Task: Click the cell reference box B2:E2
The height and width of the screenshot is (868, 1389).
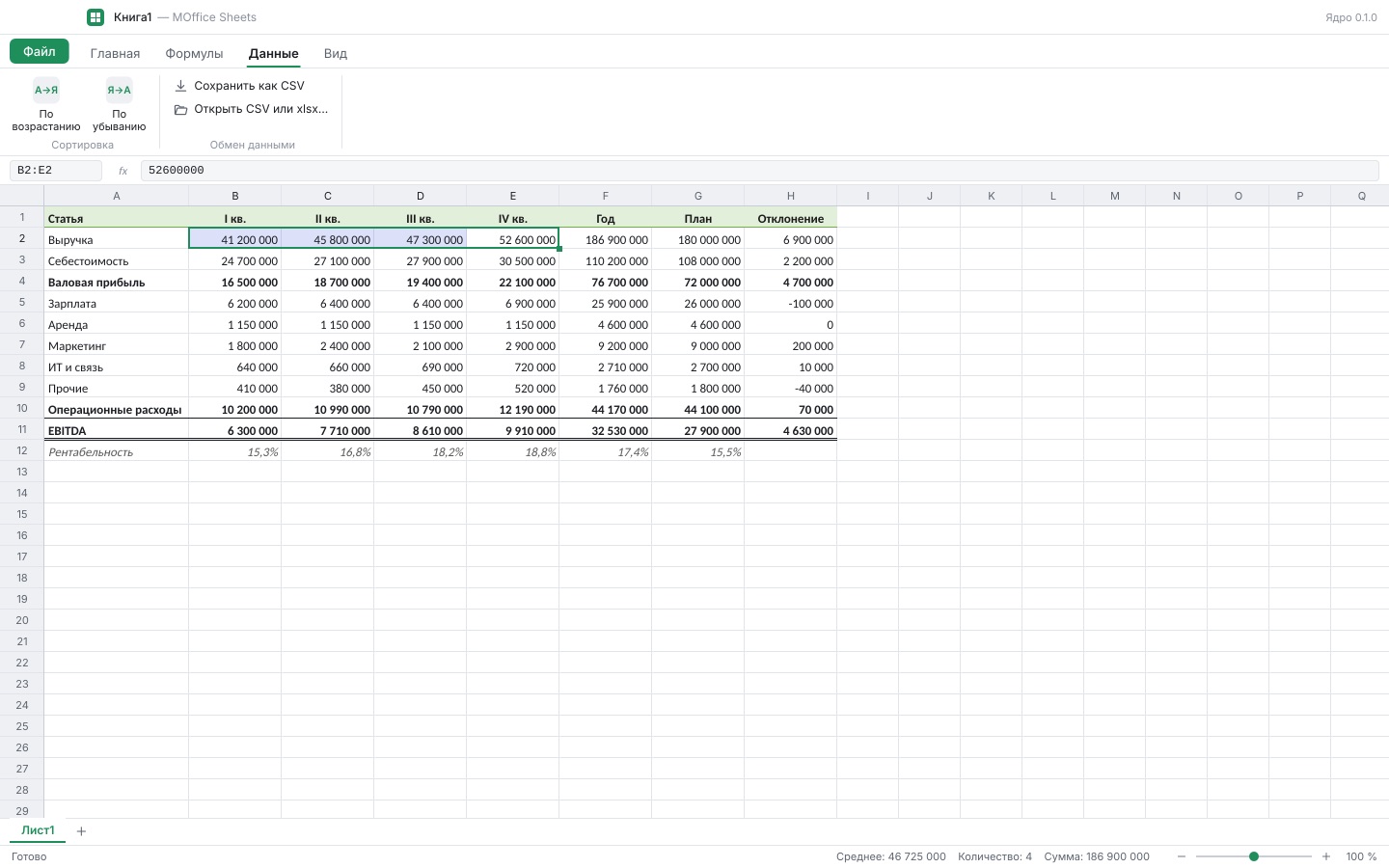Action: (x=56, y=171)
